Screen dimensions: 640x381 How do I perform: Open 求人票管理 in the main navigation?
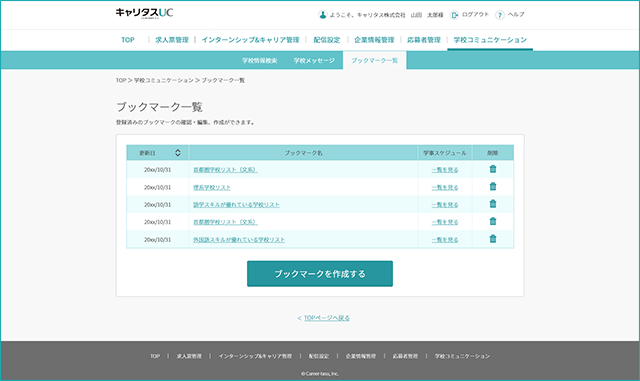tap(172, 40)
